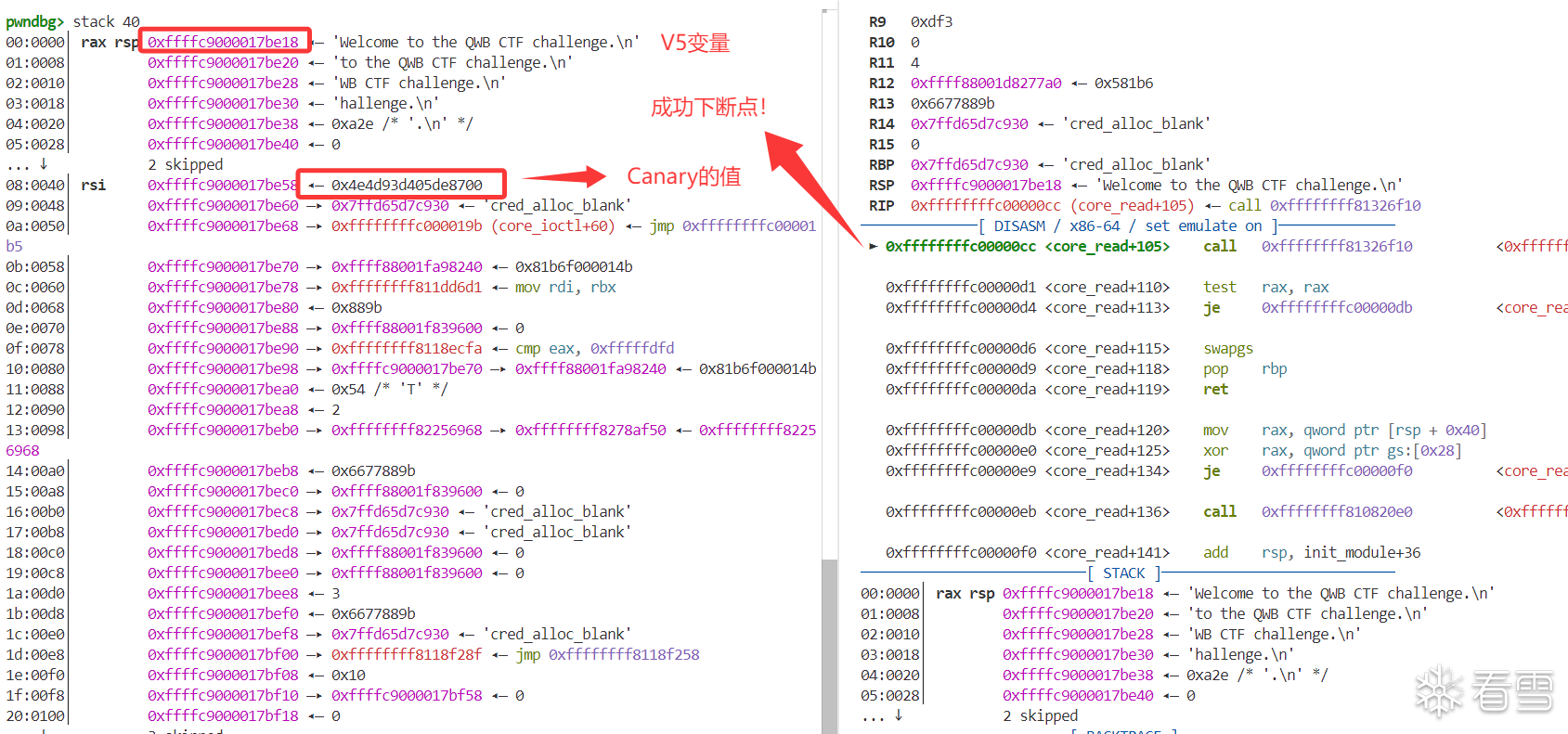The width and height of the screenshot is (1568, 734).
Task: Click "add rsp, init_module+36" at core_read+141
Action: tap(1312, 552)
